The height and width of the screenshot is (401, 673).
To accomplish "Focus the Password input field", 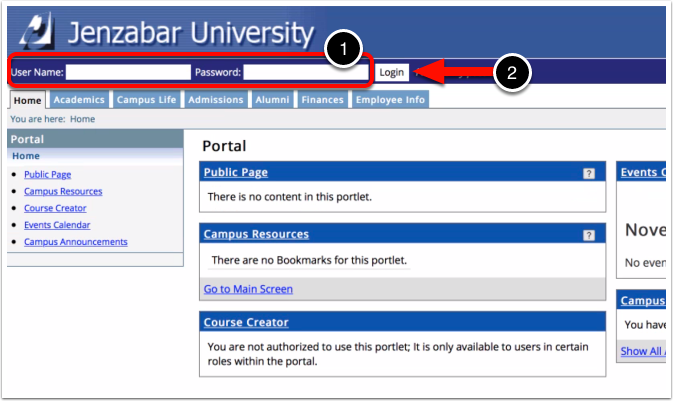I will (x=306, y=72).
